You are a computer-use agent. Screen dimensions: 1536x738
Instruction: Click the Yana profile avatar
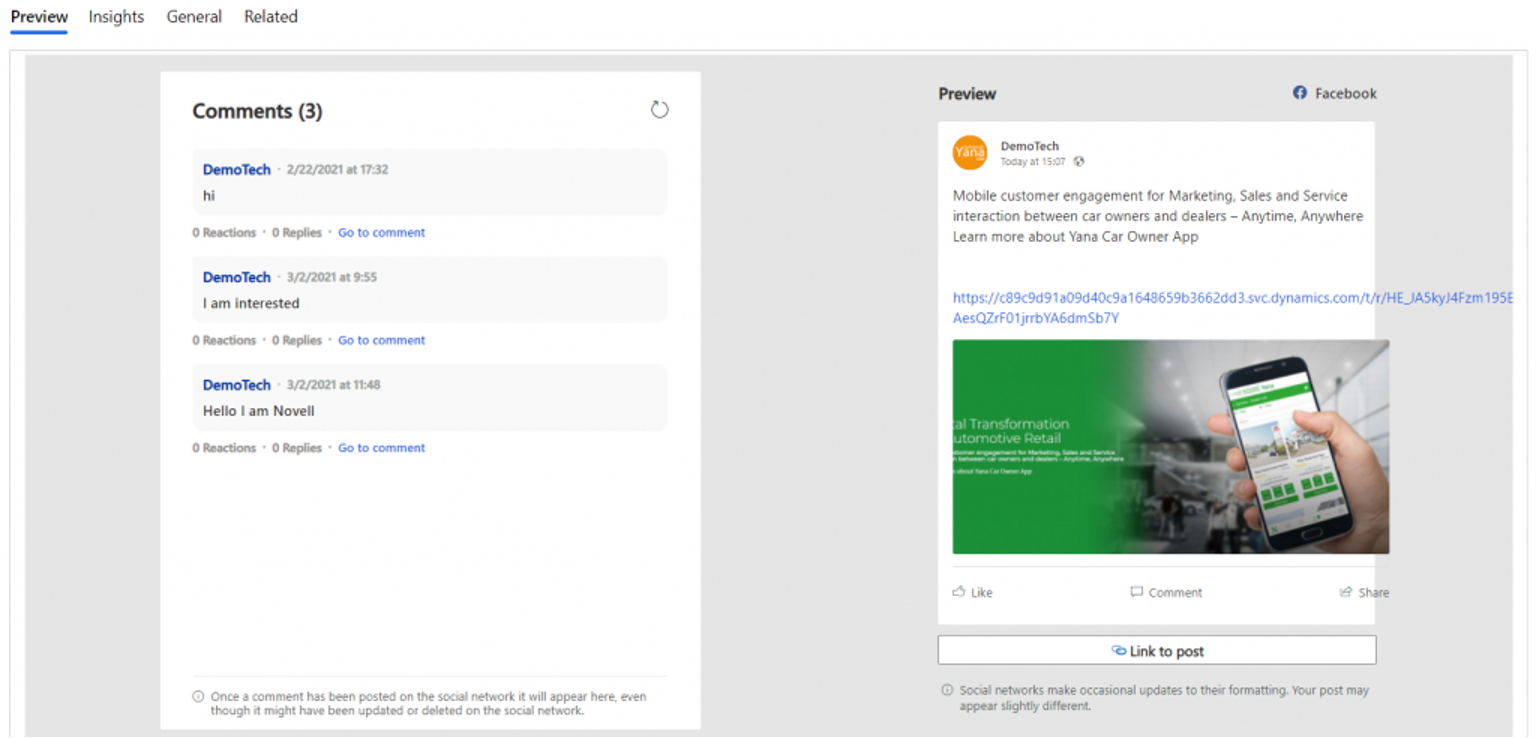[969, 153]
